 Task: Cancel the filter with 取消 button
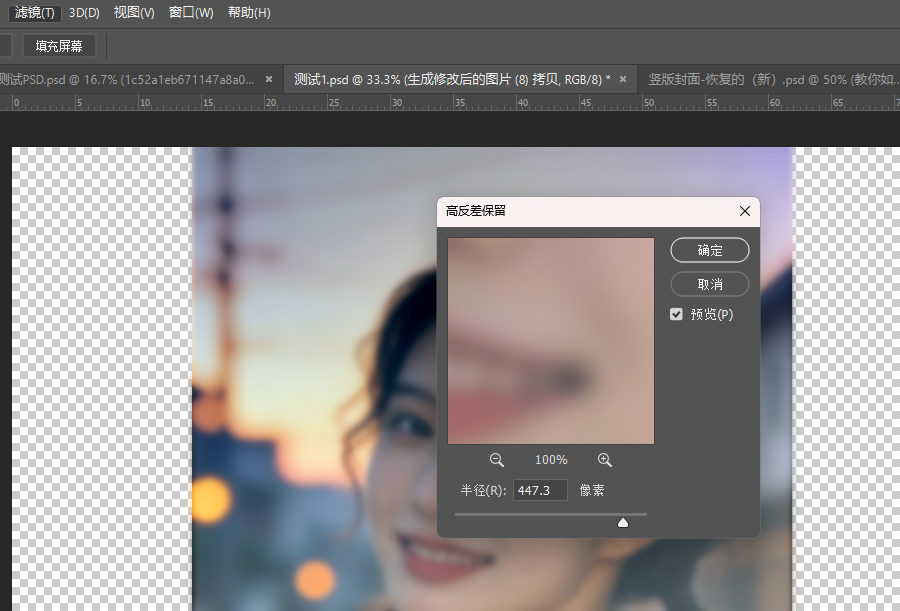coord(709,284)
